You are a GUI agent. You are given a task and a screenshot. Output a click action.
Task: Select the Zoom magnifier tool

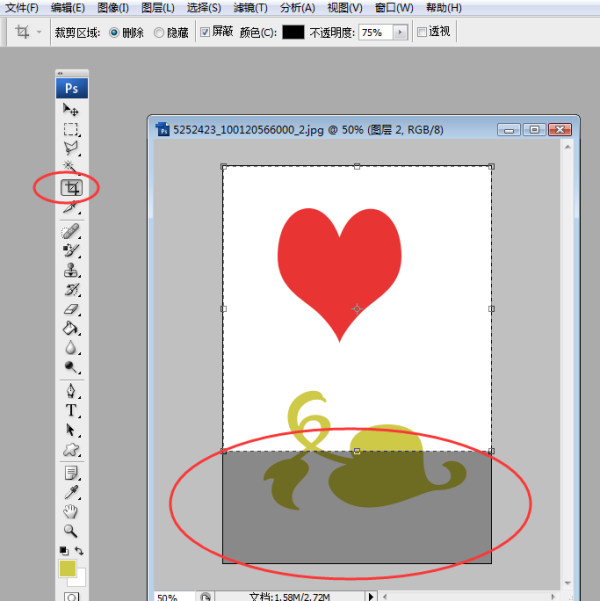(71, 531)
